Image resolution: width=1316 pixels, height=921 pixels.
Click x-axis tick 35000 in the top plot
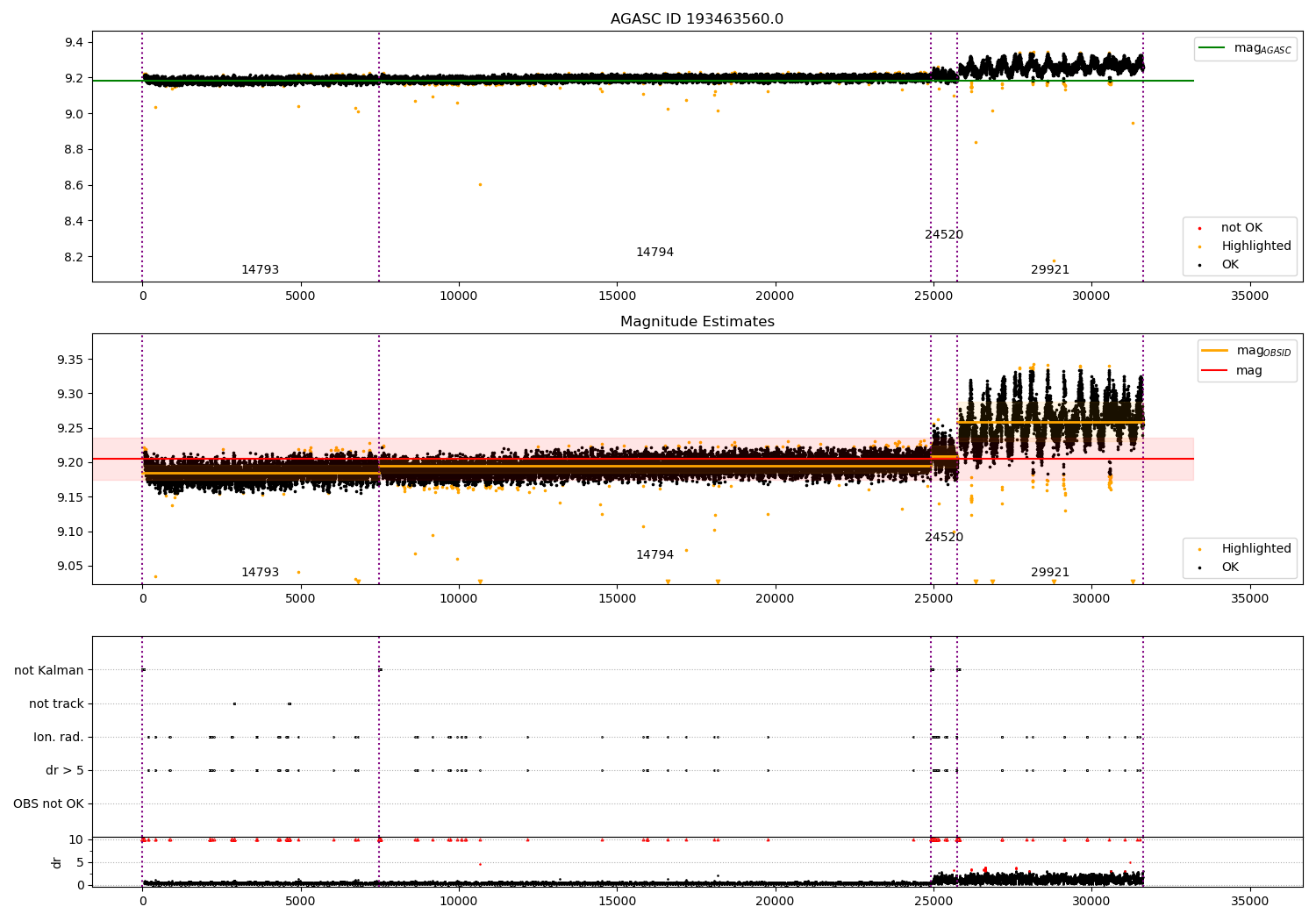(1249, 296)
